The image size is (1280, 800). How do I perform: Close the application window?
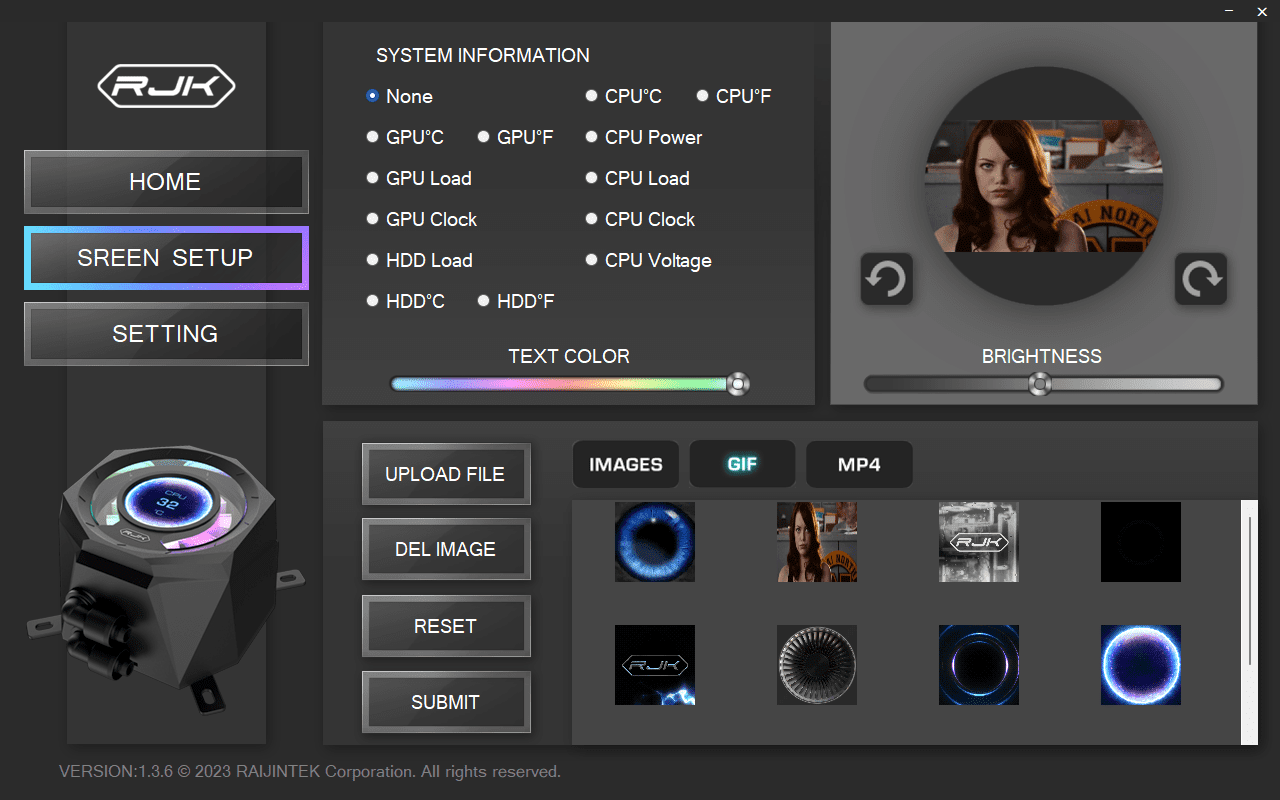coord(1262,11)
